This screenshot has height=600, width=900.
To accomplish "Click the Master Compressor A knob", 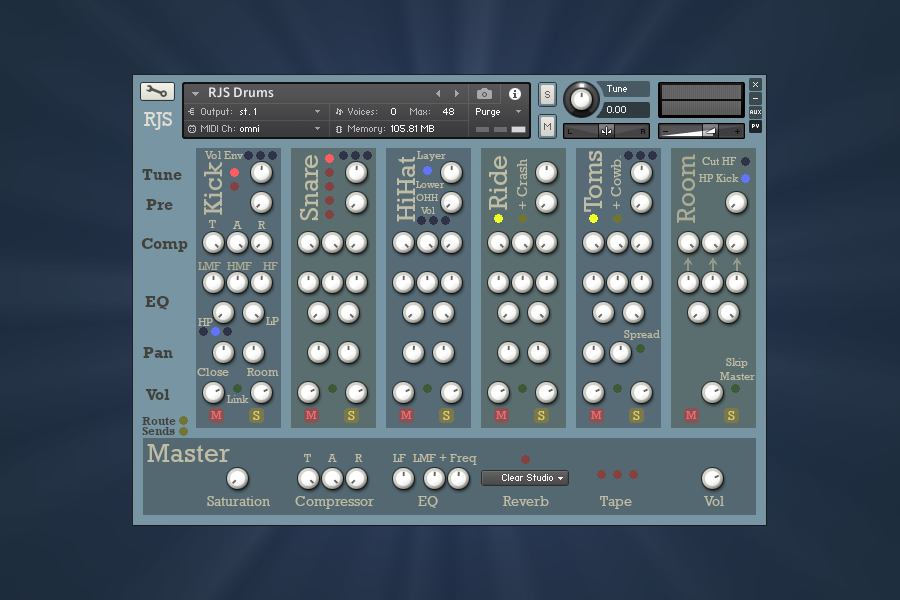I will (x=332, y=478).
